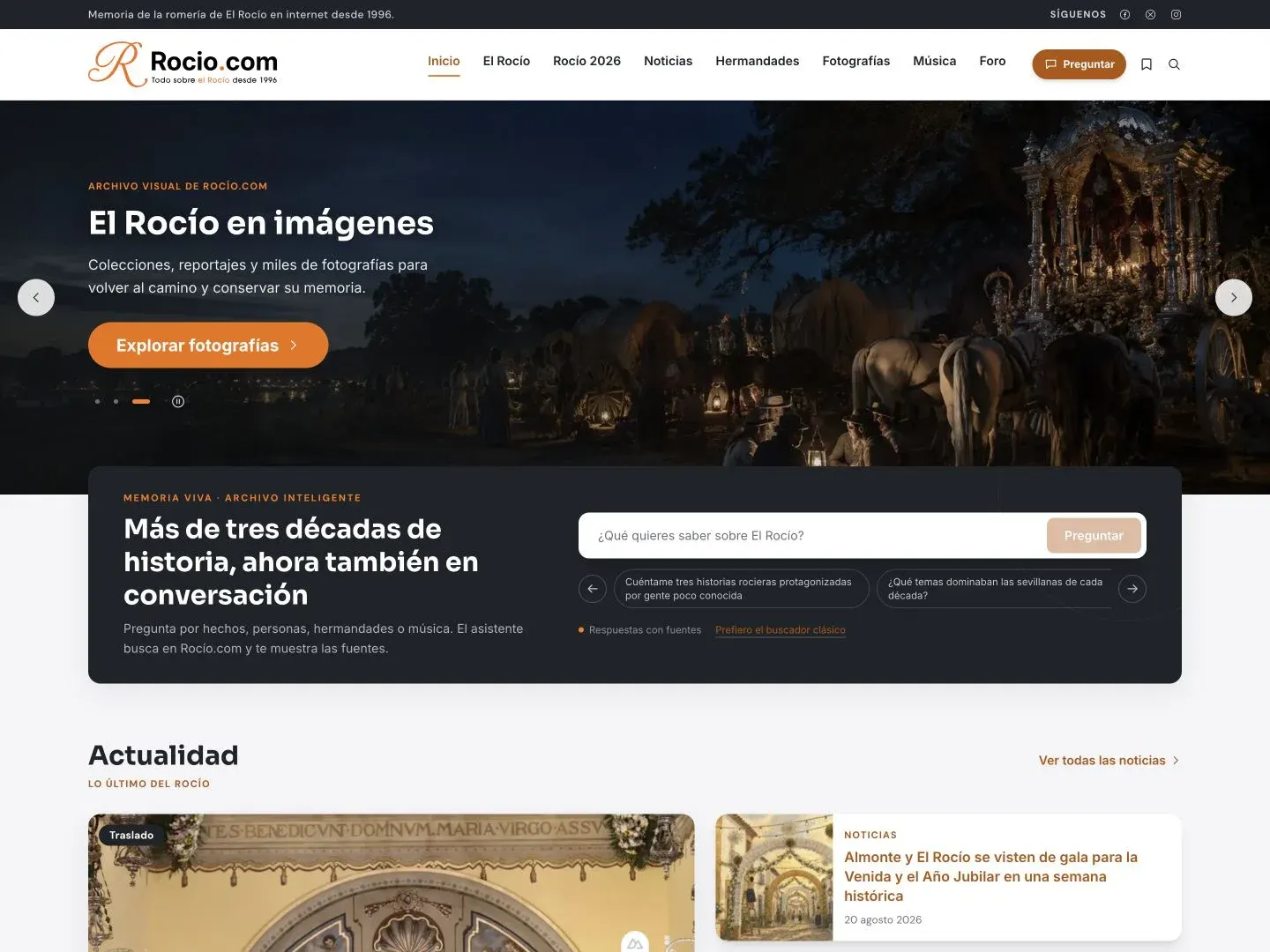Go to next hero slide arrow
Screen dimensions: 1270x952
point(1234,297)
